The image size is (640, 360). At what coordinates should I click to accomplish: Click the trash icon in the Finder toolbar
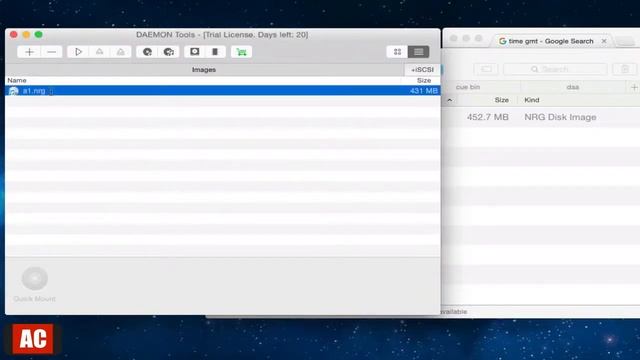pos(625,69)
